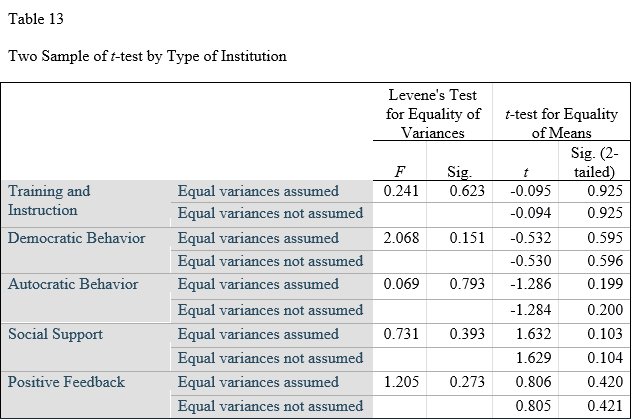The height and width of the screenshot is (420, 631).
Task: Select "Equal variances assumed" in Social Support row
Action: click(x=258, y=334)
